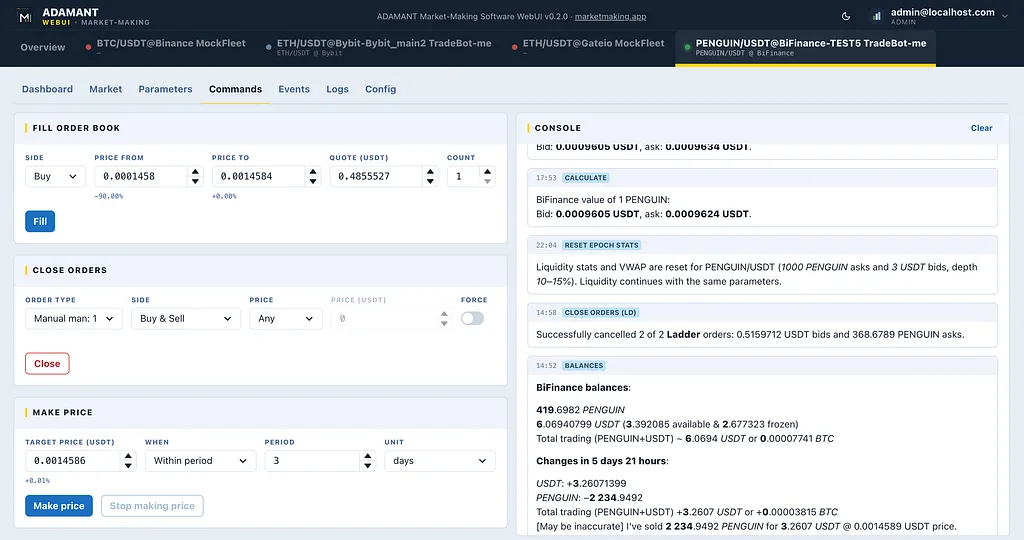The width and height of the screenshot is (1024, 540).
Task: Click the BALANCES console tag
Action: tap(584, 366)
